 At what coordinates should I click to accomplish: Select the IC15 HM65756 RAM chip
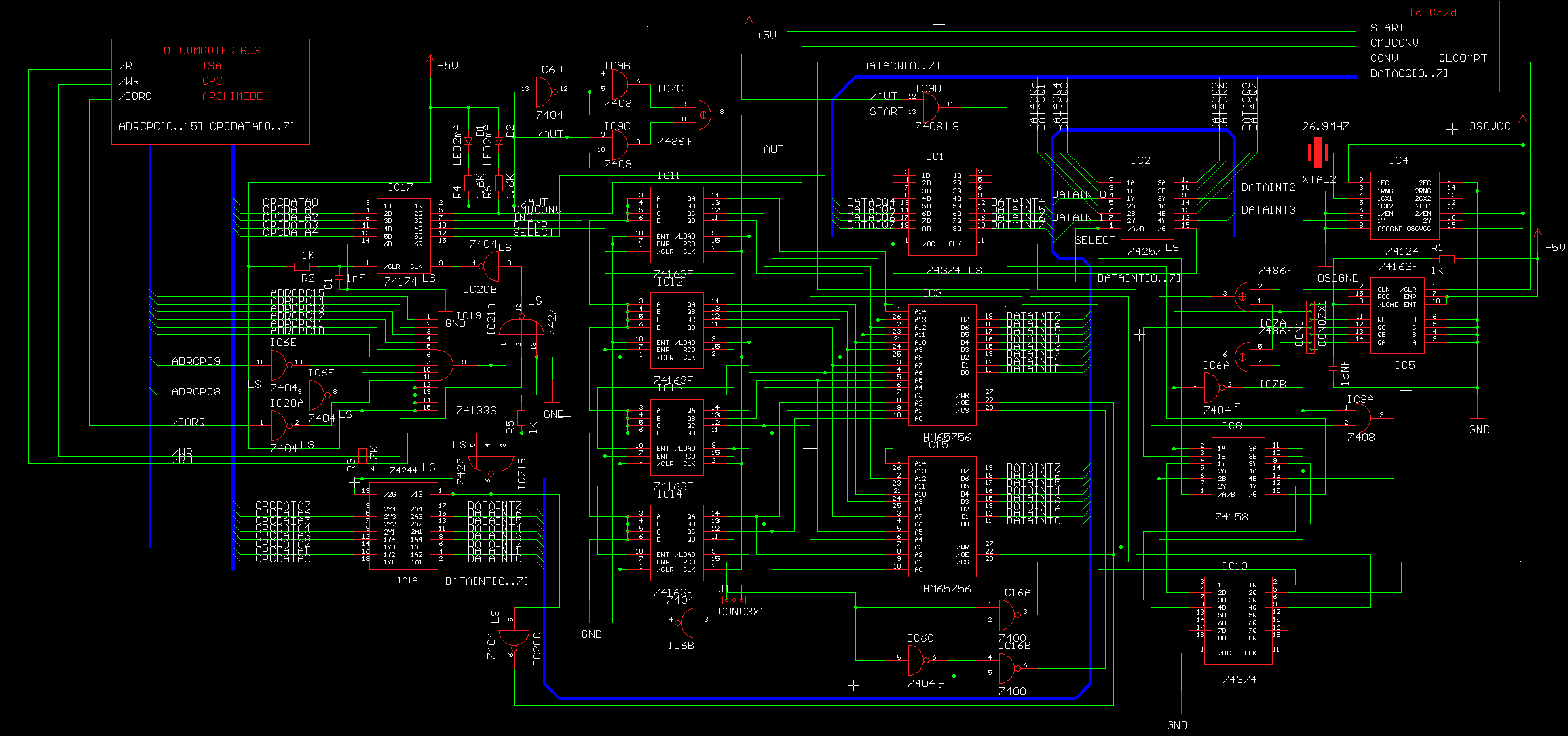pos(942,517)
